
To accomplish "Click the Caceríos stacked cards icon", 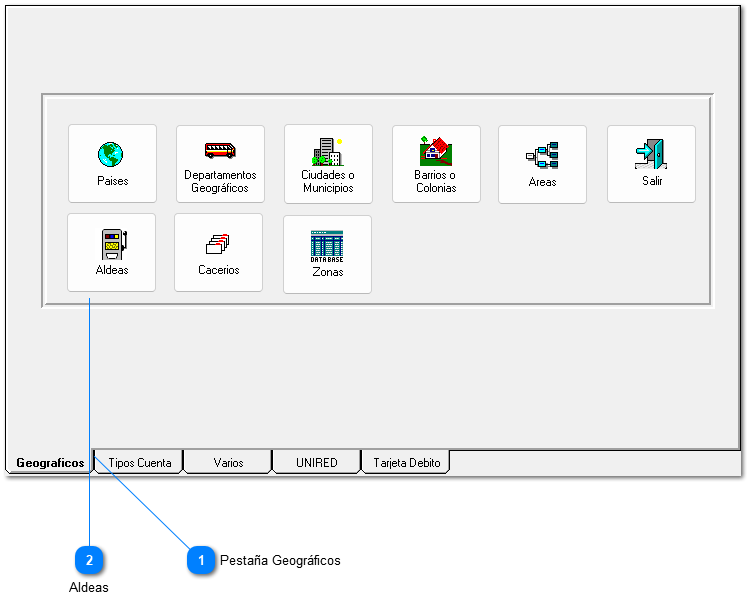I will point(218,244).
